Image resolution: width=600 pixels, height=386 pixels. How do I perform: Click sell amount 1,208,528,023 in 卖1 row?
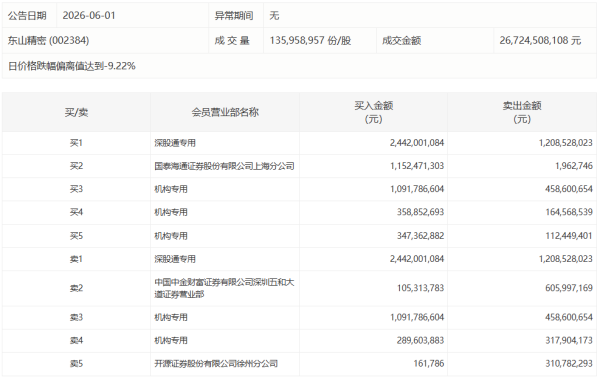(x=566, y=259)
